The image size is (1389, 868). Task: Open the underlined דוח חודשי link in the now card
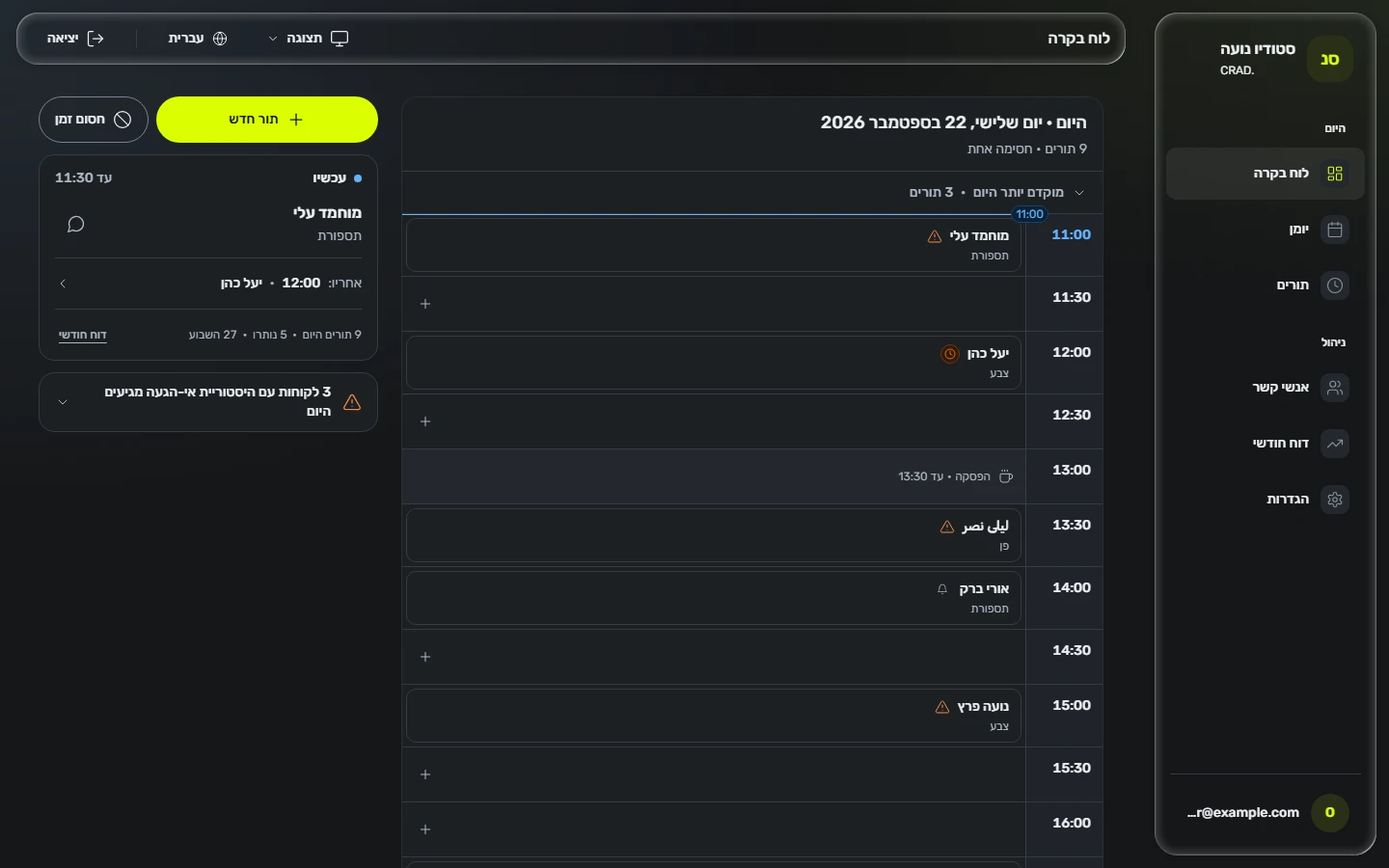coord(83,335)
